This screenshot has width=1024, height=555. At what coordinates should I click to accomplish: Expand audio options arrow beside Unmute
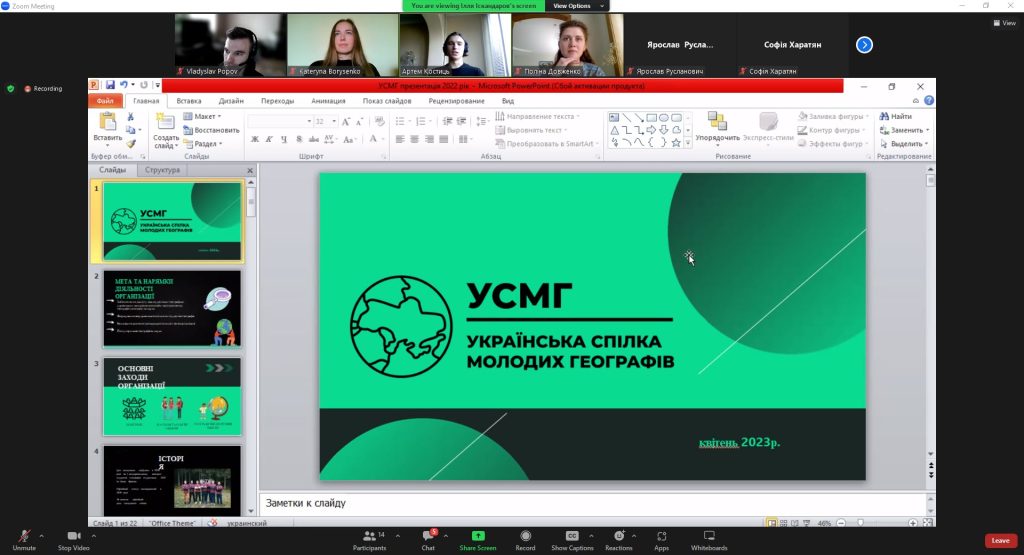click(x=41, y=535)
